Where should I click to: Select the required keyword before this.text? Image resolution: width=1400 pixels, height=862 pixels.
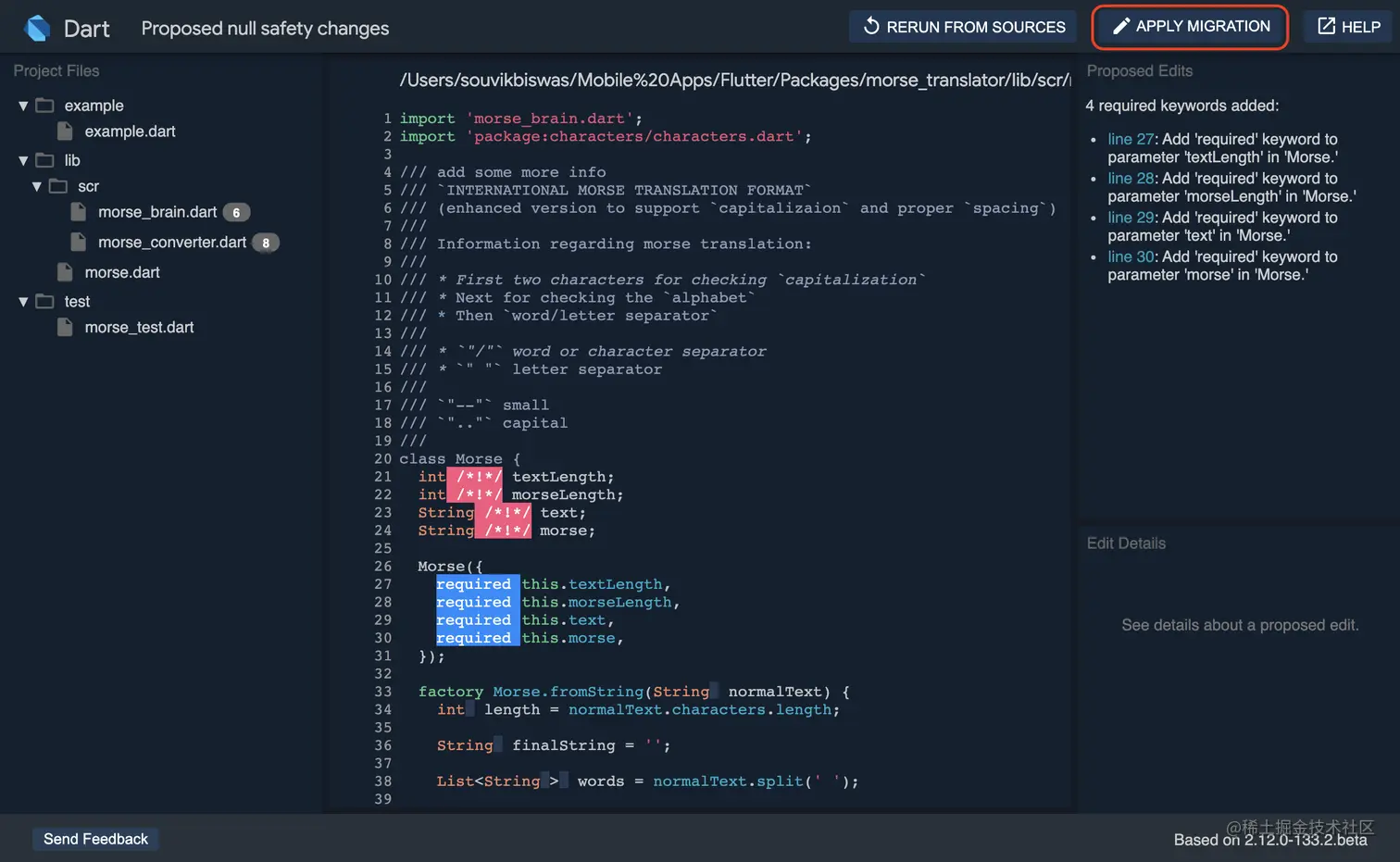click(478, 620)
